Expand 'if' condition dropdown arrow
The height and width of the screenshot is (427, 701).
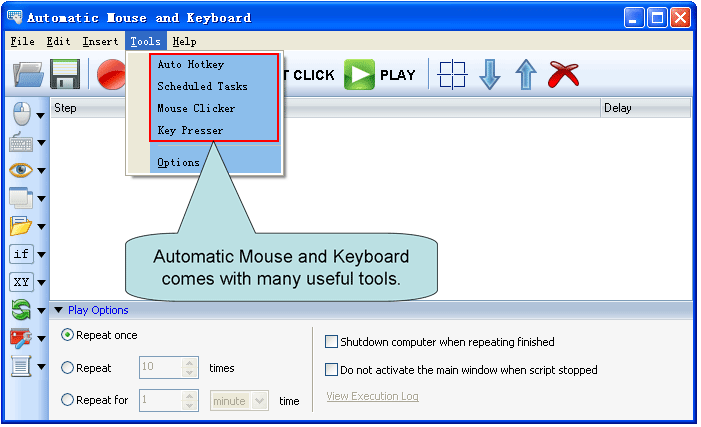(42, 255)
